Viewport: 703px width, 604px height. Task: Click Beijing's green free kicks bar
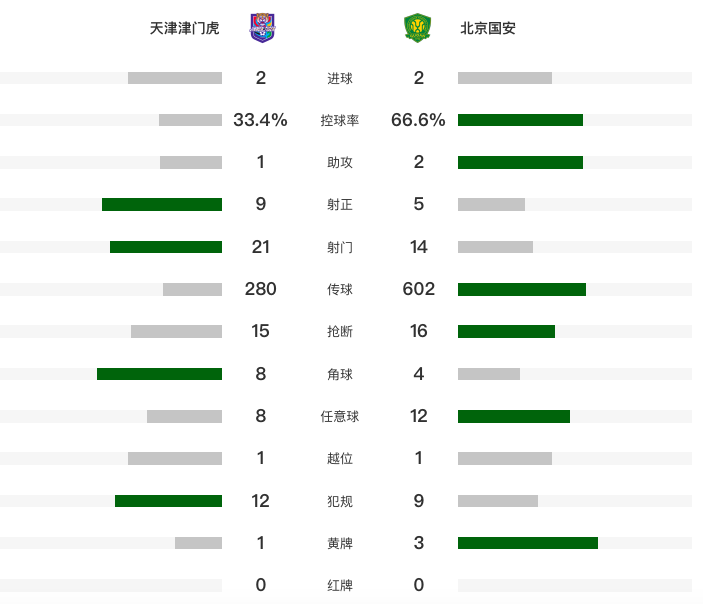(x=514, y=417)
